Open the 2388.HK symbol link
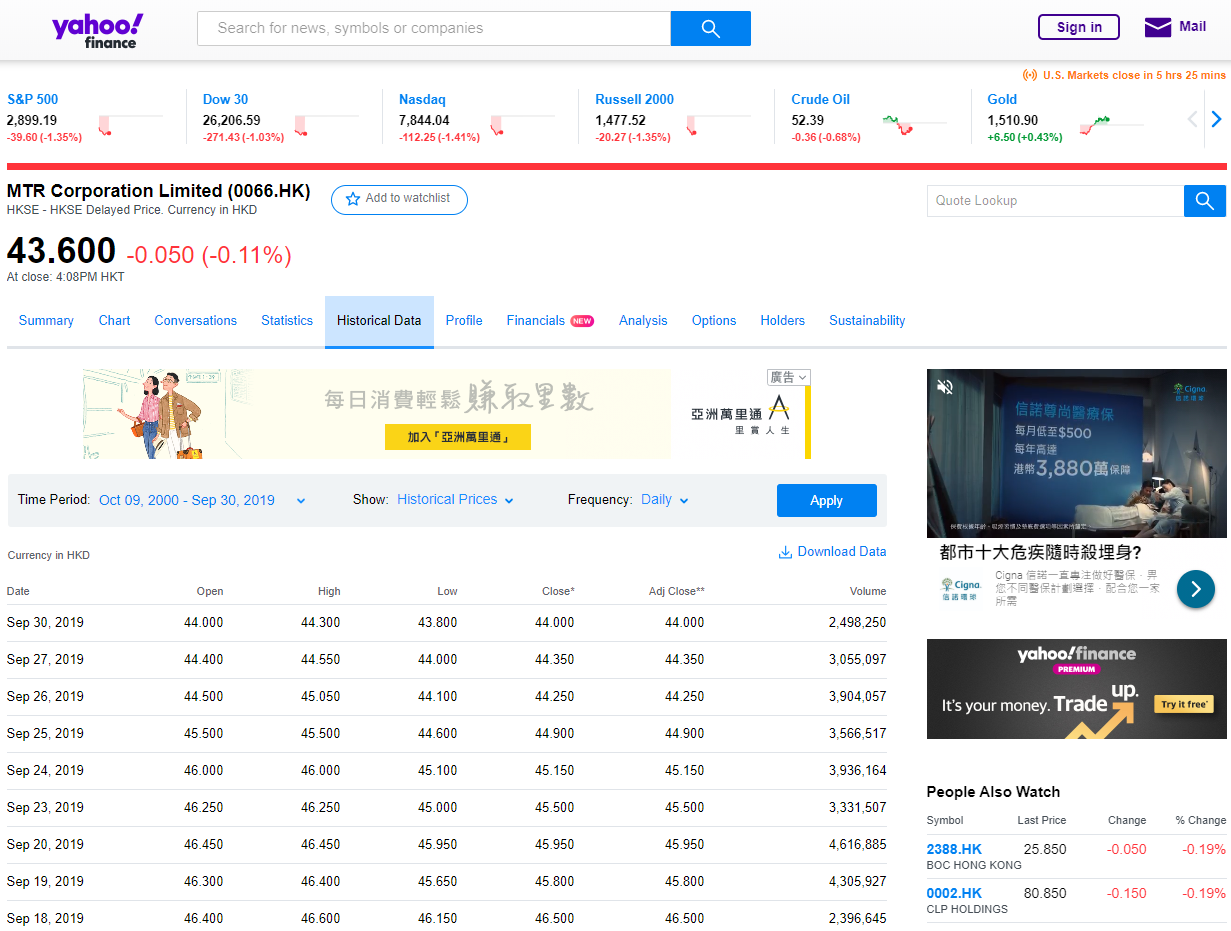Image resolution: width=1231 pixels, height=931 pixels. tap(954, 849)
